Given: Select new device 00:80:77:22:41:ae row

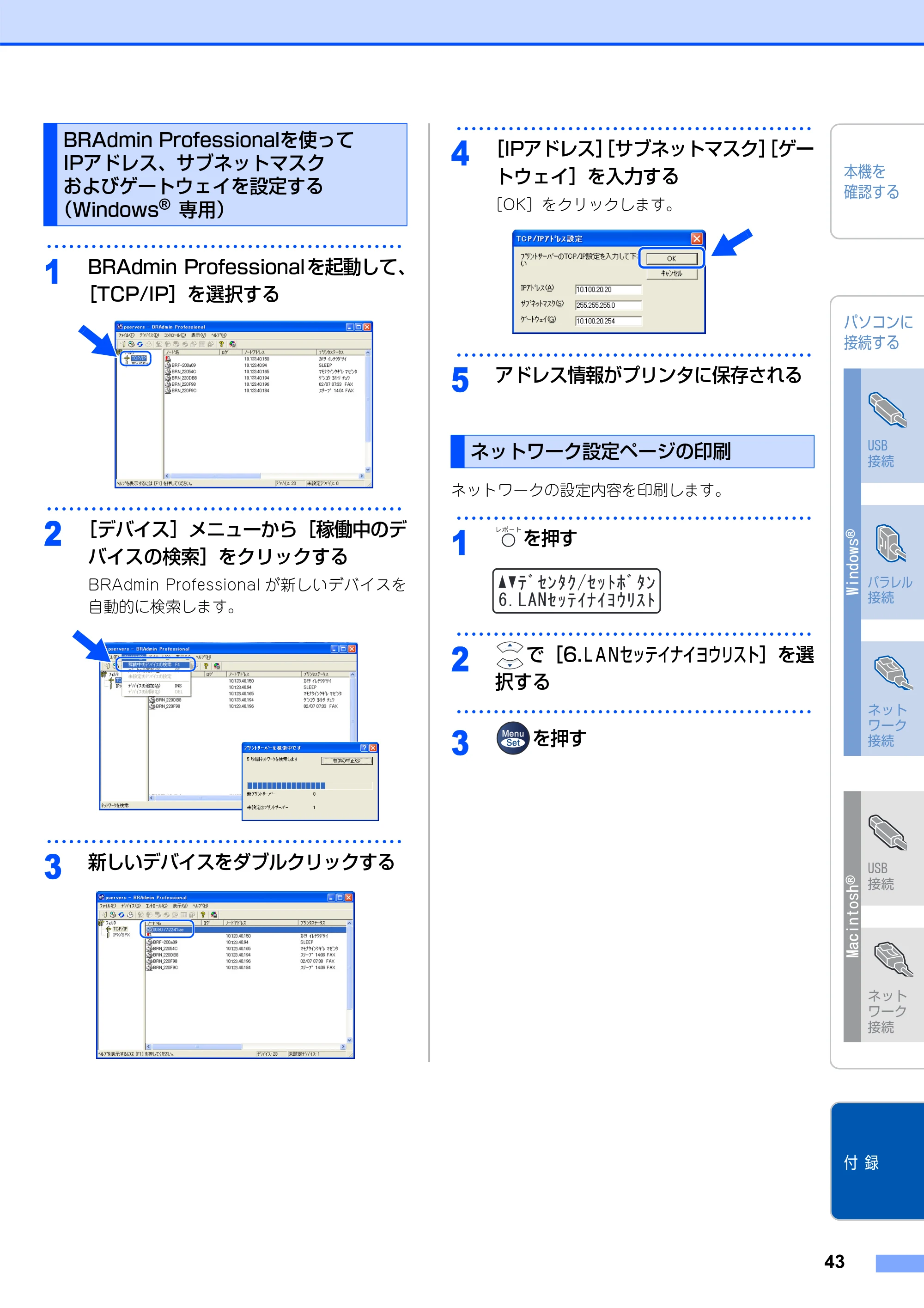Looking at the screenshot, I should tap(246, 929).
